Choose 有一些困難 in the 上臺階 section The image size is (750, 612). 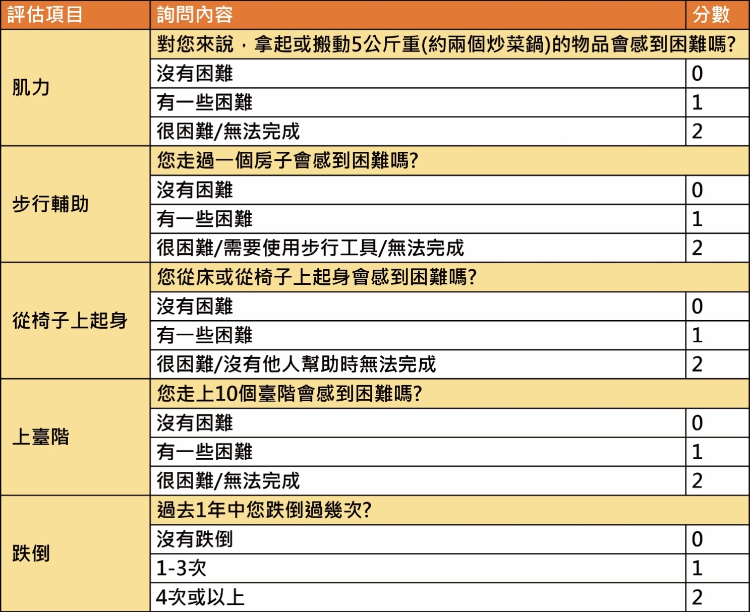click(x=418, y=452)
